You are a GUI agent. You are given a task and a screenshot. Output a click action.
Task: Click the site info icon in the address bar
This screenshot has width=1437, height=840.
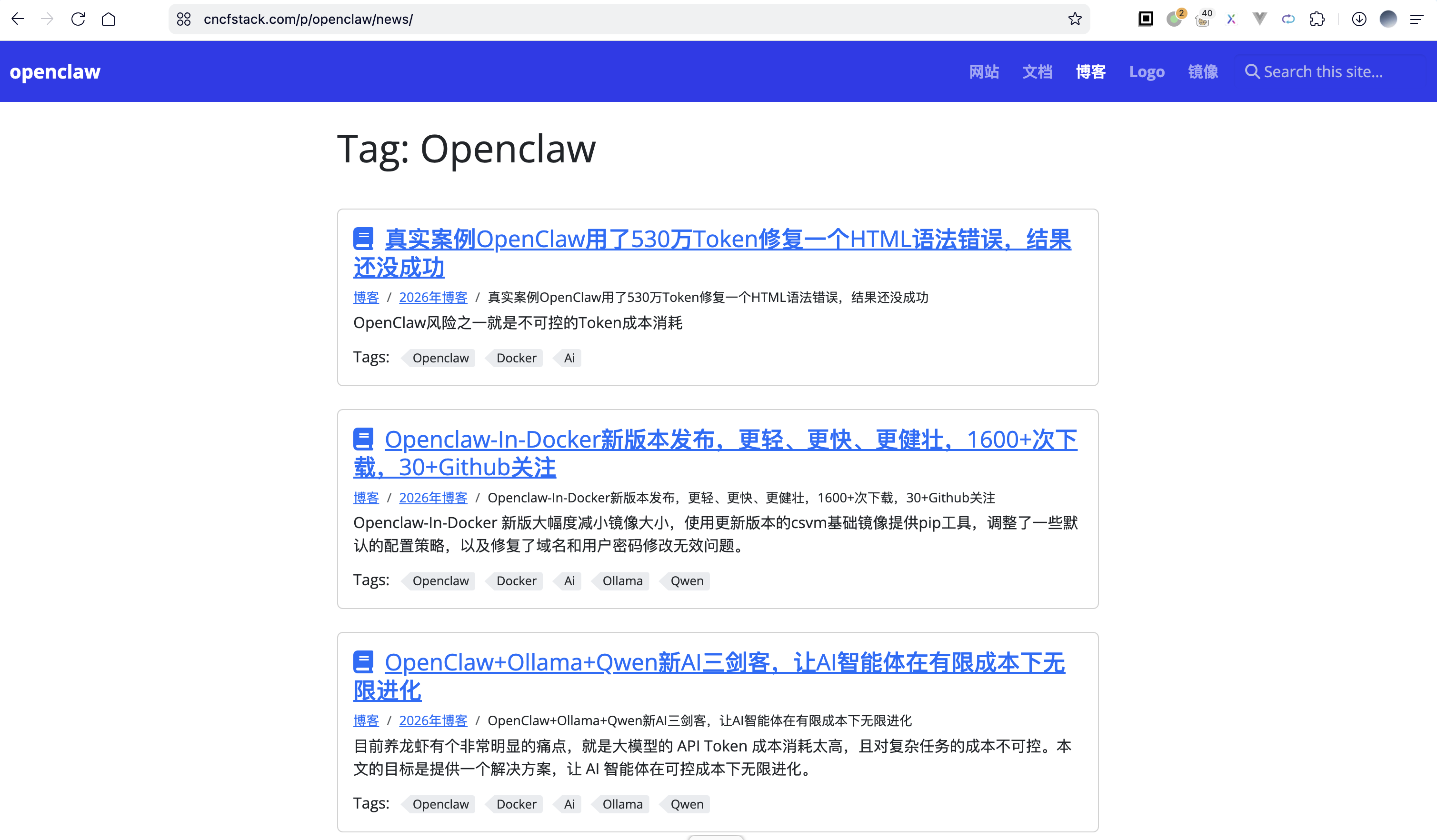[x=184, y=19]
